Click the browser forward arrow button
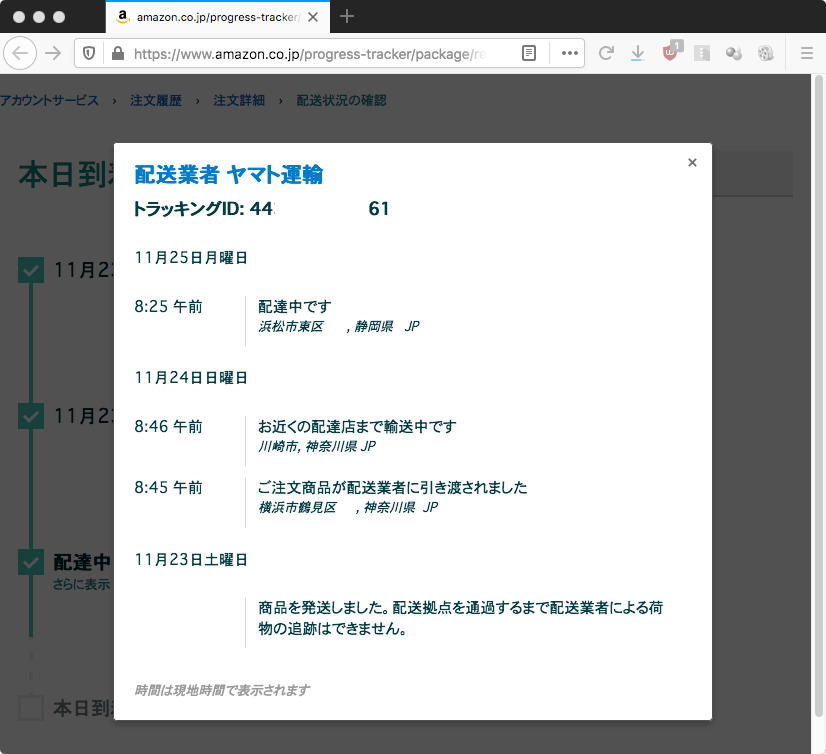Viewport: 826px width, 754px height. tap(53, 53)
